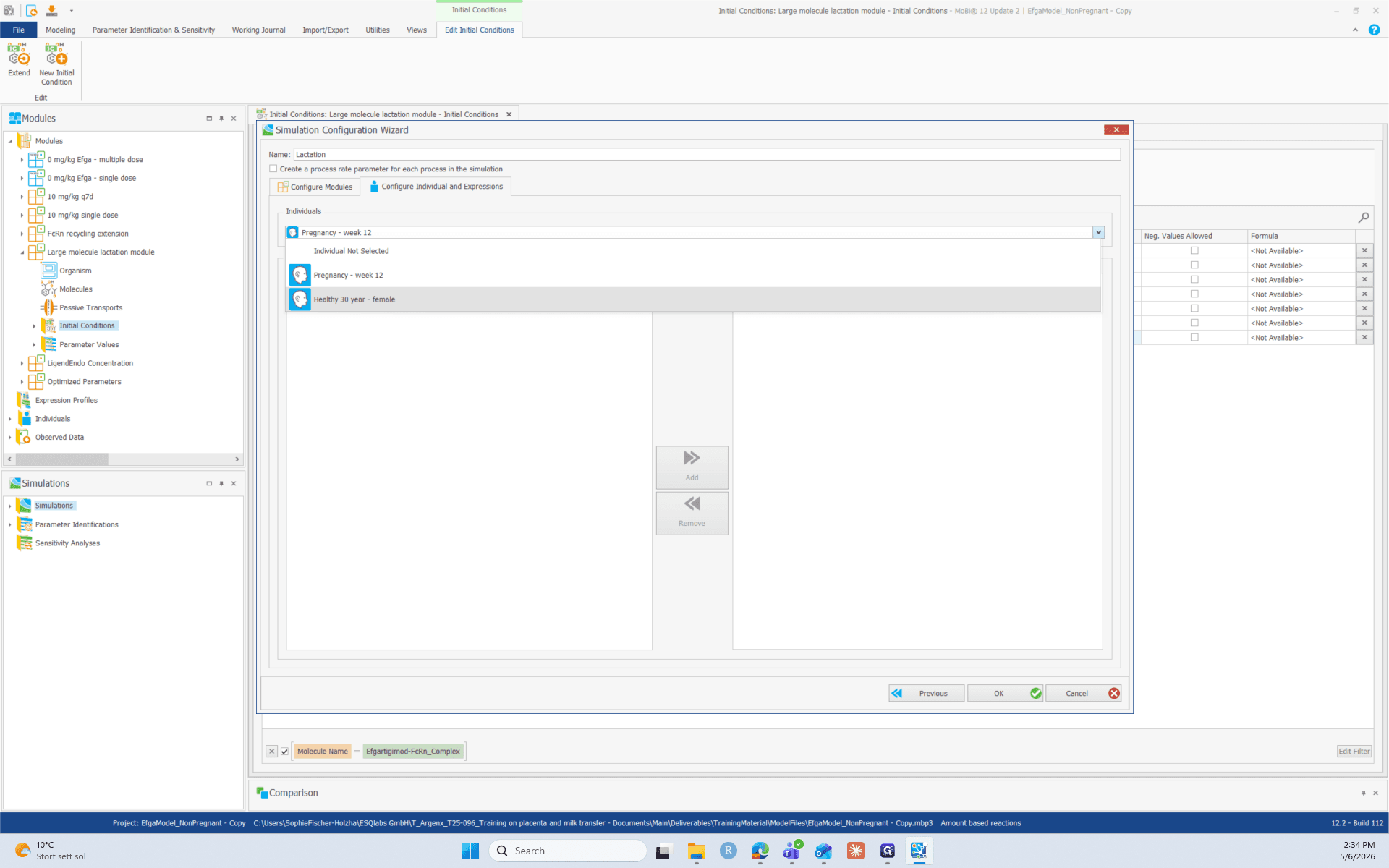This screenshot has height=868, width=1389.
Task: Click the search magnifier in Initial Conditions grid
Action: (x=1364, y=217)
